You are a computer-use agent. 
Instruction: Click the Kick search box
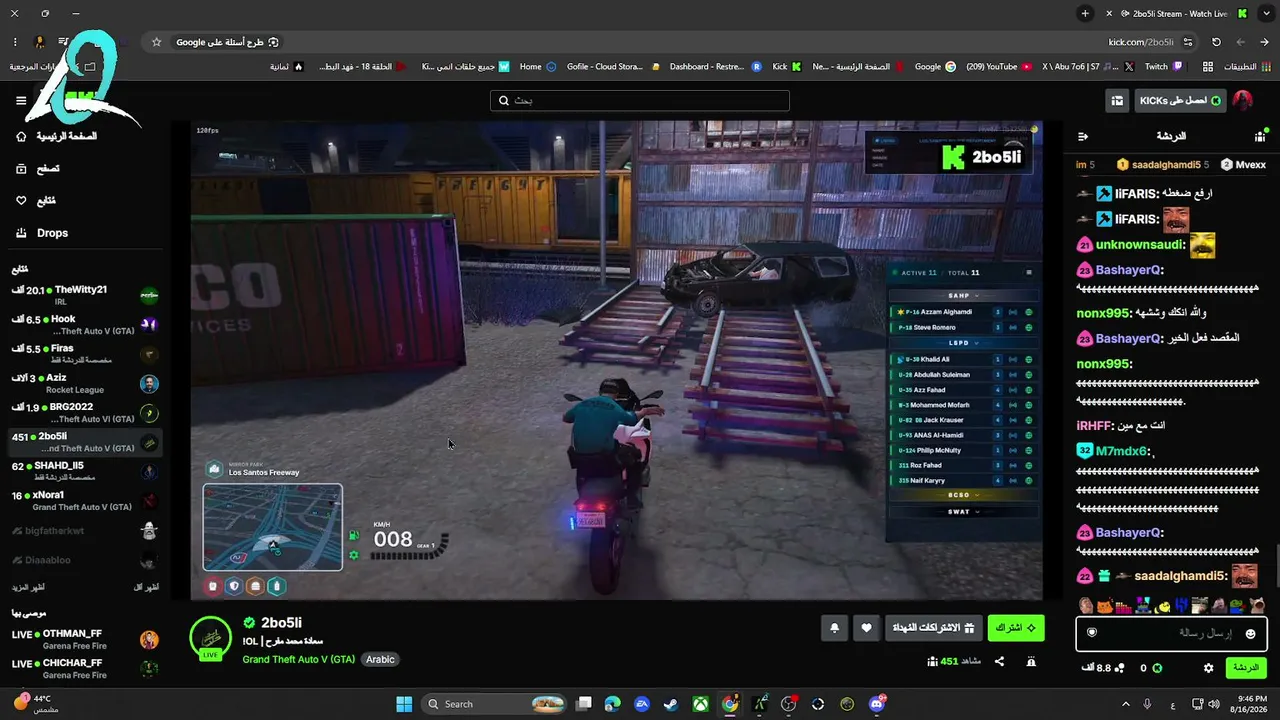[640, 100]
